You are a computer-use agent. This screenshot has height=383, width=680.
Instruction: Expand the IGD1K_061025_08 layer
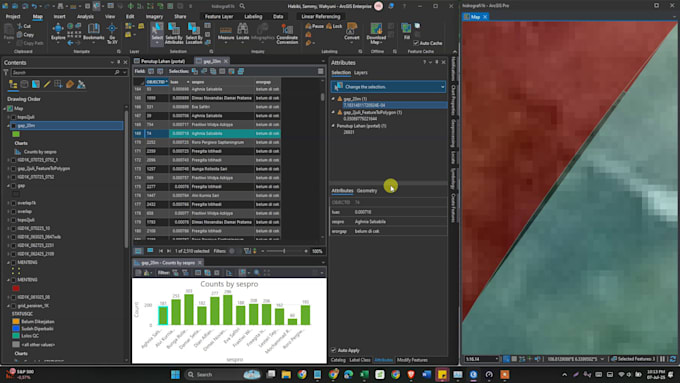8,297
